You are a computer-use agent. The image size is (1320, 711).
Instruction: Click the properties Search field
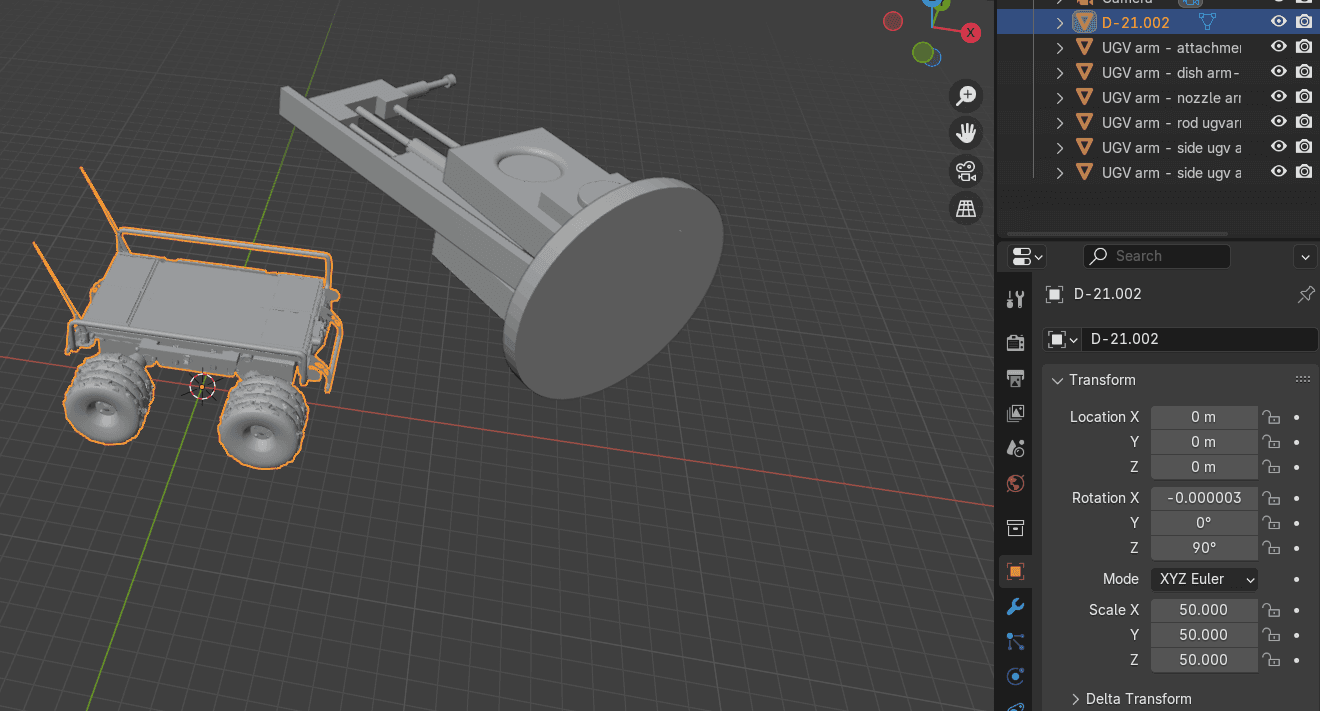[x=1158, y=256]
